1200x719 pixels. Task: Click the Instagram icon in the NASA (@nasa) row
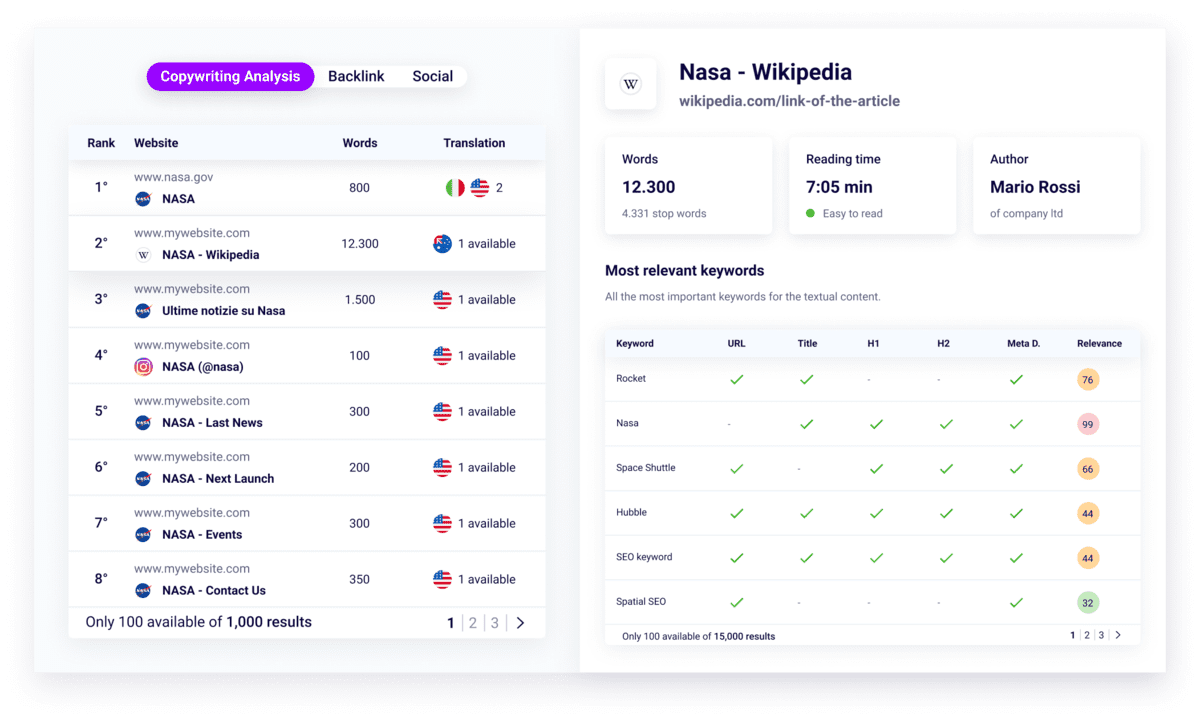[143, 367]
